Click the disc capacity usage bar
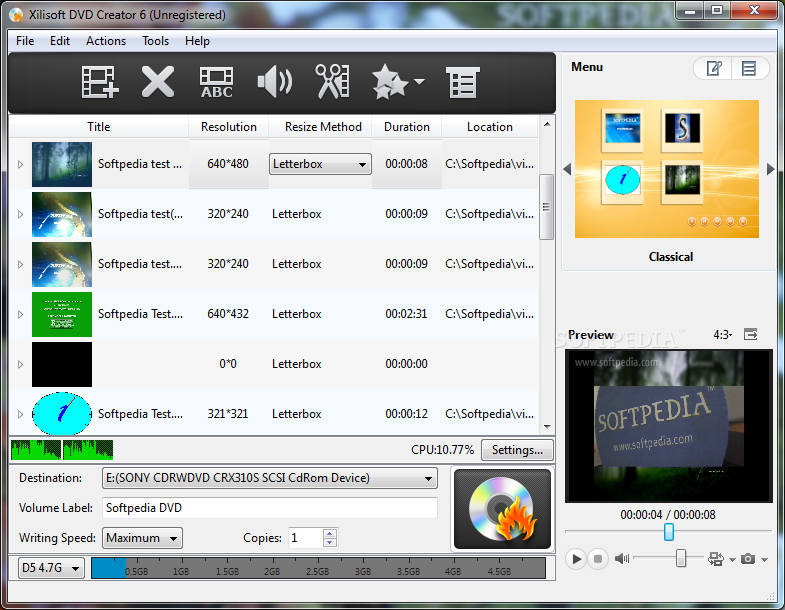The image size is (785, 610). coord(318,568)
